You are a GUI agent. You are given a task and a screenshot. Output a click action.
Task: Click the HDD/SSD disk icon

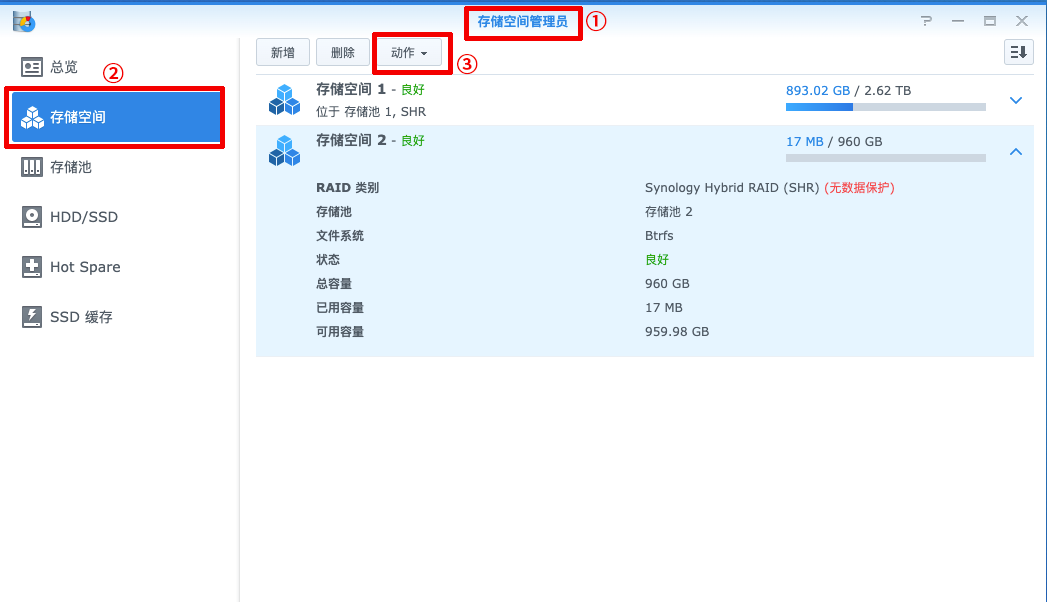click(32, 217)
